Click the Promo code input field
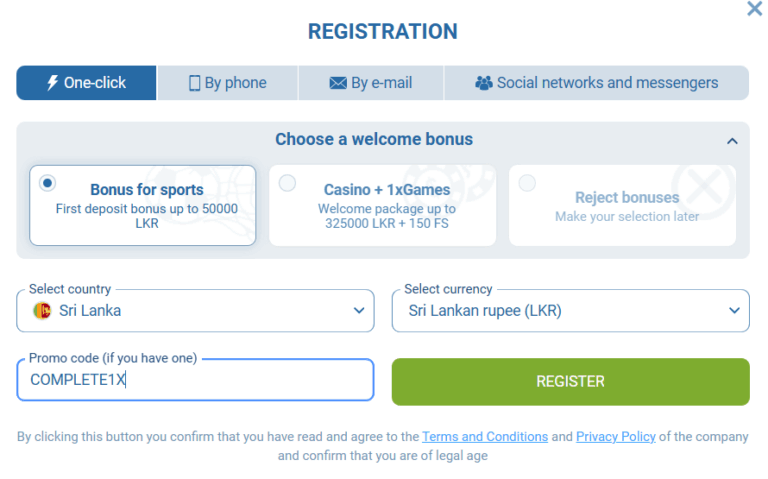 195,380
